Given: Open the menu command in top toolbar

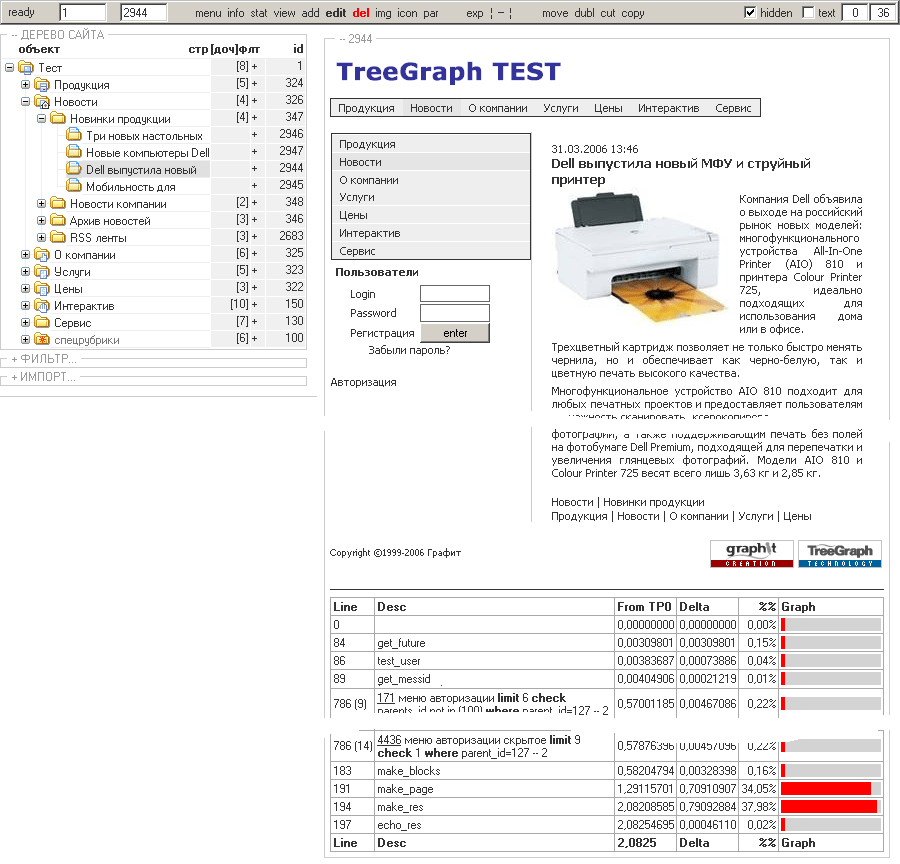Looking at the screenshot, I should [x=208, y=13].
